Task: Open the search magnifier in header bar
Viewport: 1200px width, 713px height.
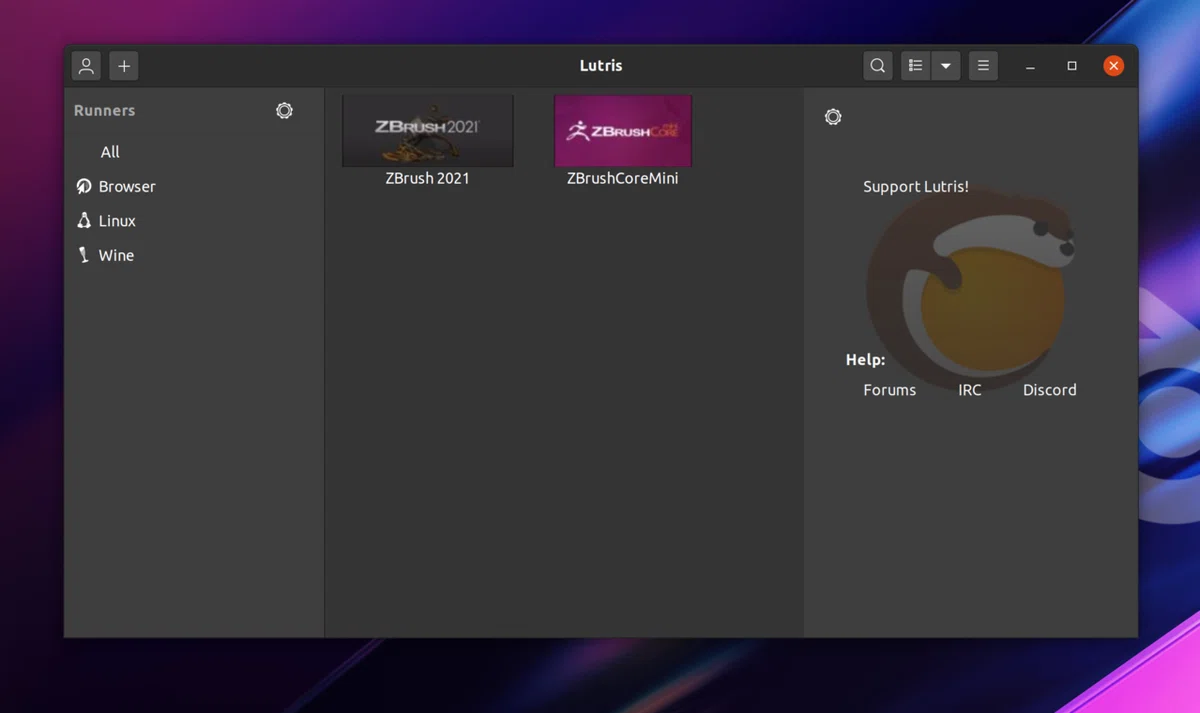Action: (877, 66)
